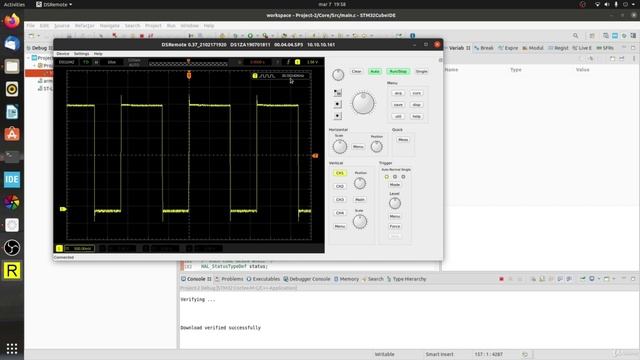The image size is (640, 360).
Task: Open the Breakpoints tab in the IDE
Action: [484, 48]
